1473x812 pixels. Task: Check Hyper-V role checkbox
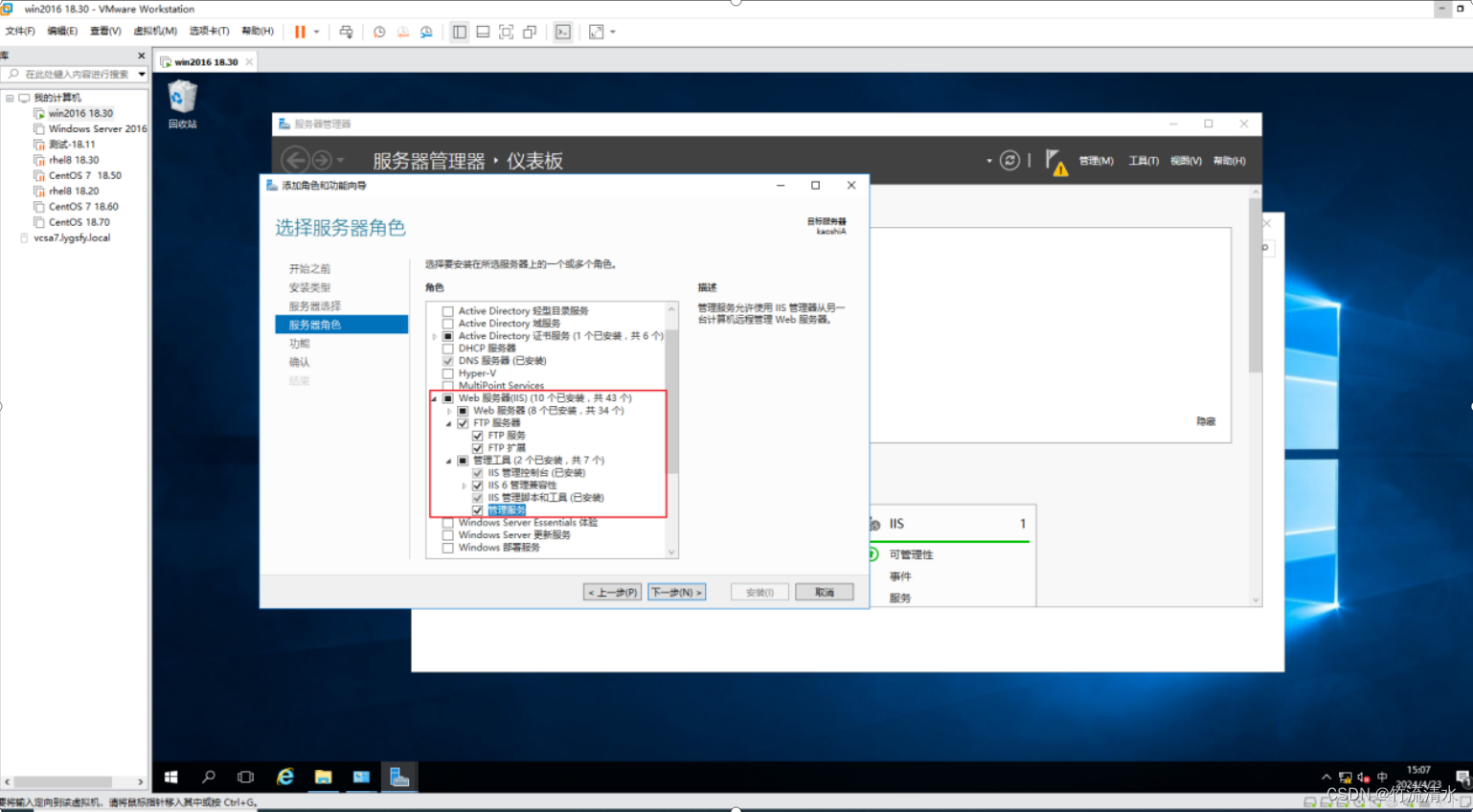pyautogui.click(x=447, y=373)
